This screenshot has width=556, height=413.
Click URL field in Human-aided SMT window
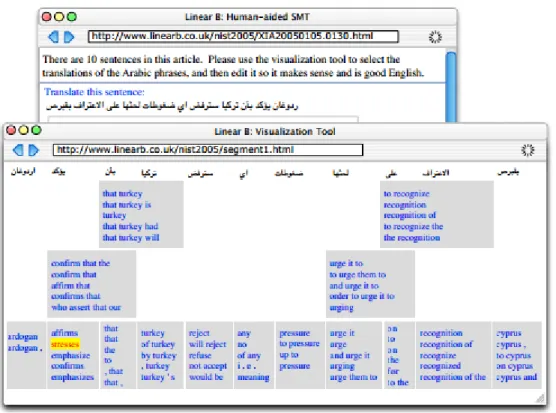[x=243, y=36]
